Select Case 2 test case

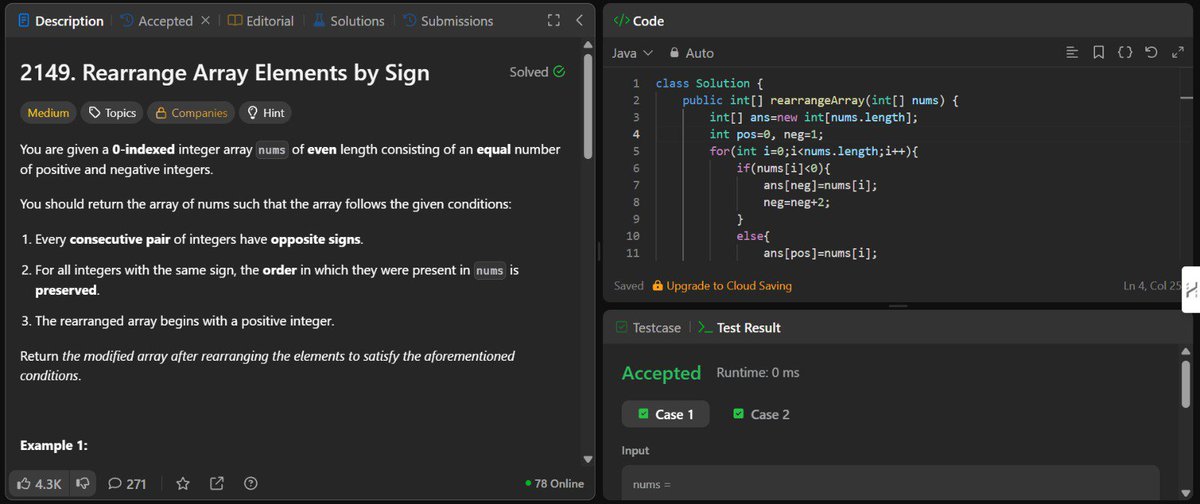point(761,414)
